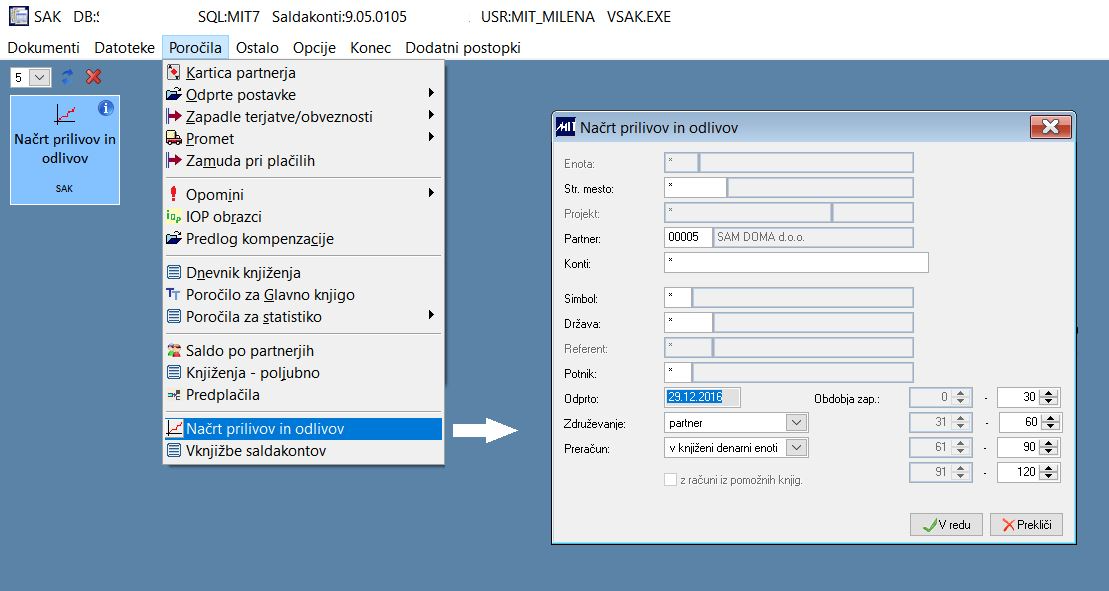Toggle 'z računi iz pomožnih knjig' checkbox

point(670,479)
